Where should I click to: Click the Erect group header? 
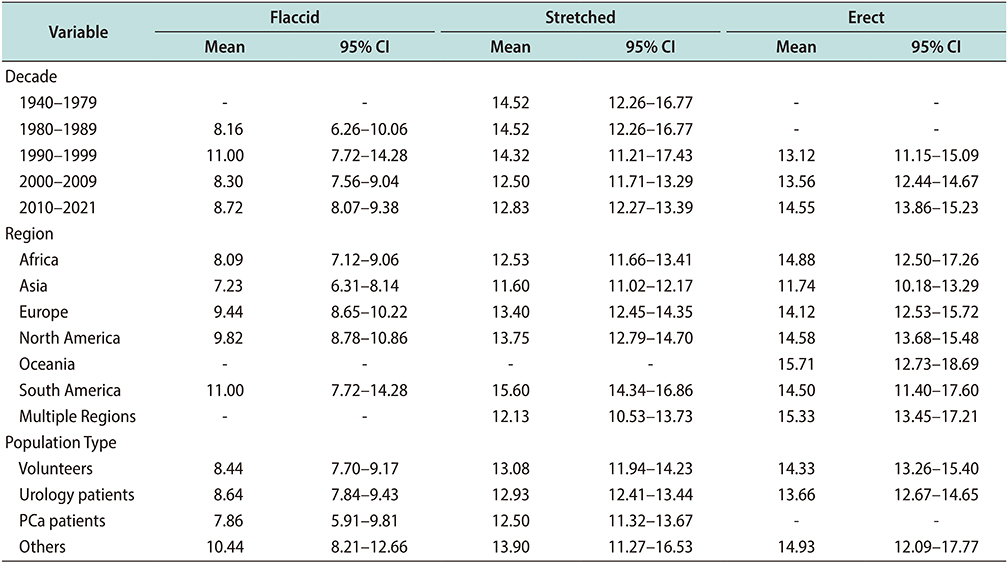click(865, 17)
